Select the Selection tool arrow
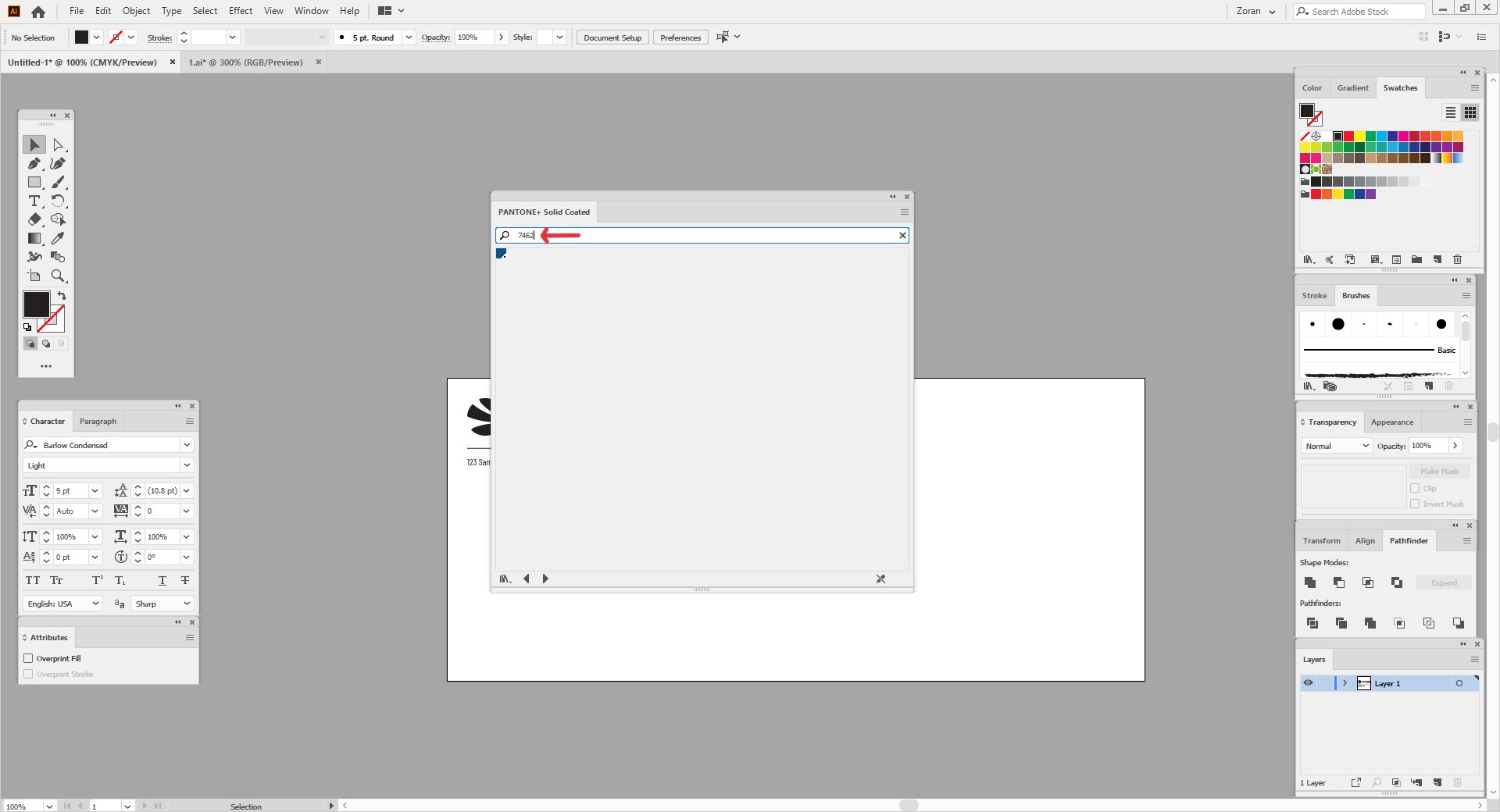The width and height of the screenshot is (1500, 812). coord(34,144)
